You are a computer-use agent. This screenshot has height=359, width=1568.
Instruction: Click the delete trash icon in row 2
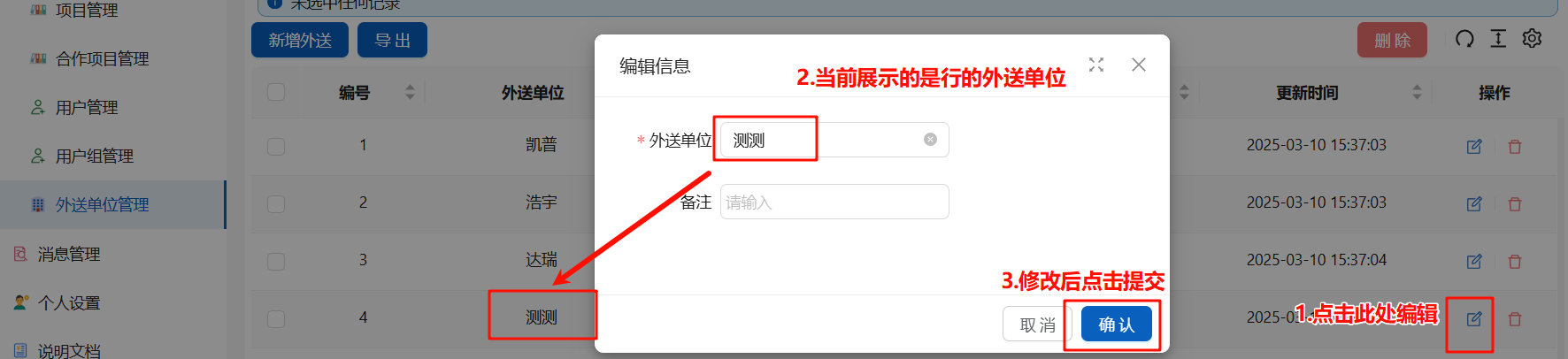[x=1515, y=204]
